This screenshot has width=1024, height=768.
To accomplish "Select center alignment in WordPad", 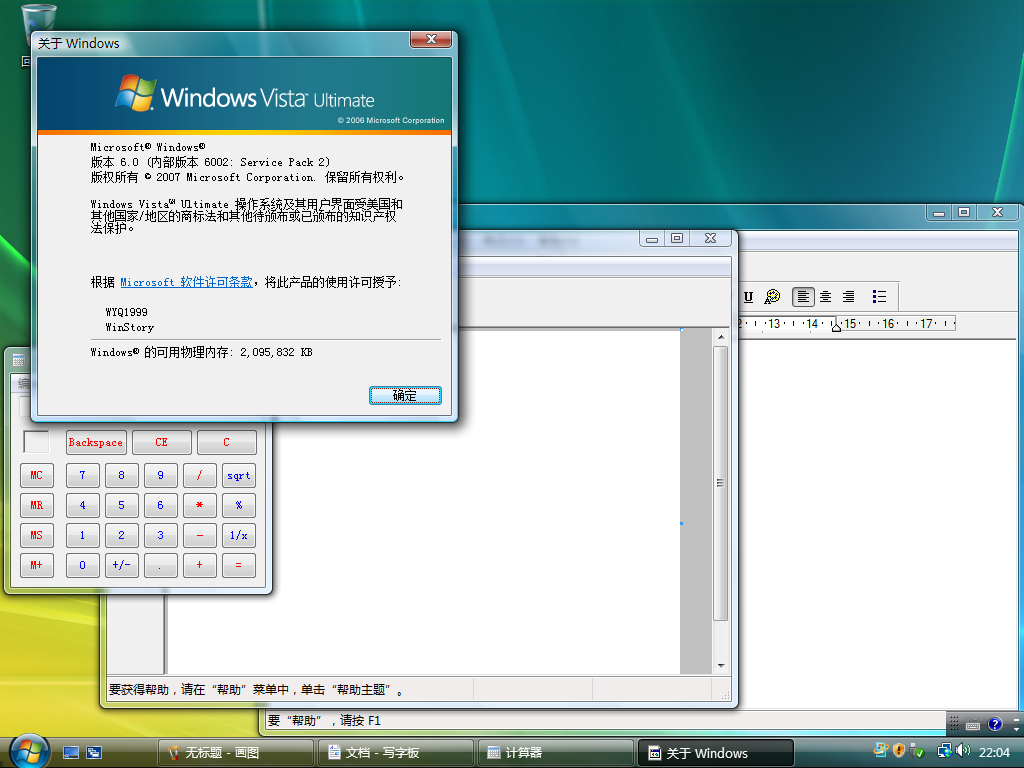I will pyautogui.click(x=825, y=297).
